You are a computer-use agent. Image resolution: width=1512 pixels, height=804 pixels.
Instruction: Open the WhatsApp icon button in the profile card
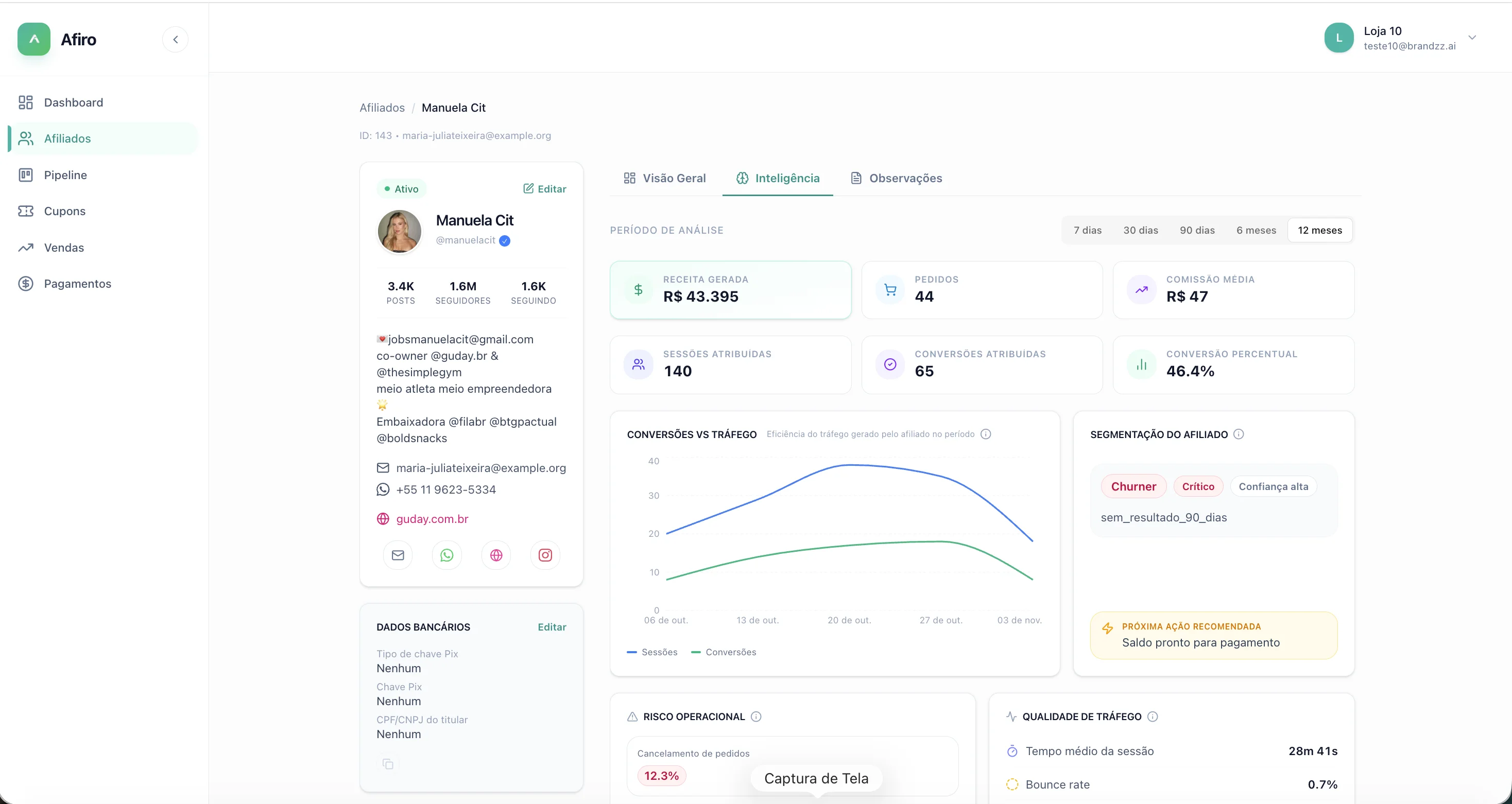coord(446,555)
